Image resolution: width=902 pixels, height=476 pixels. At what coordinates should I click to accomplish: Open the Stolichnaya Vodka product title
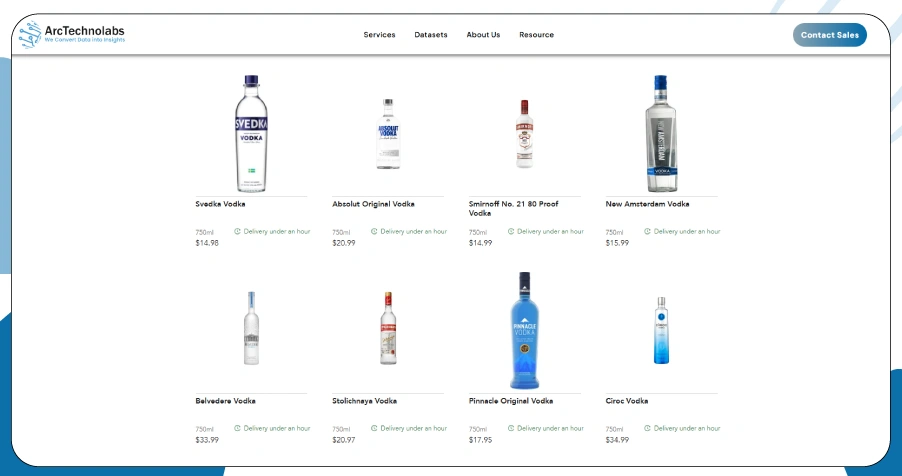point(364,401)
